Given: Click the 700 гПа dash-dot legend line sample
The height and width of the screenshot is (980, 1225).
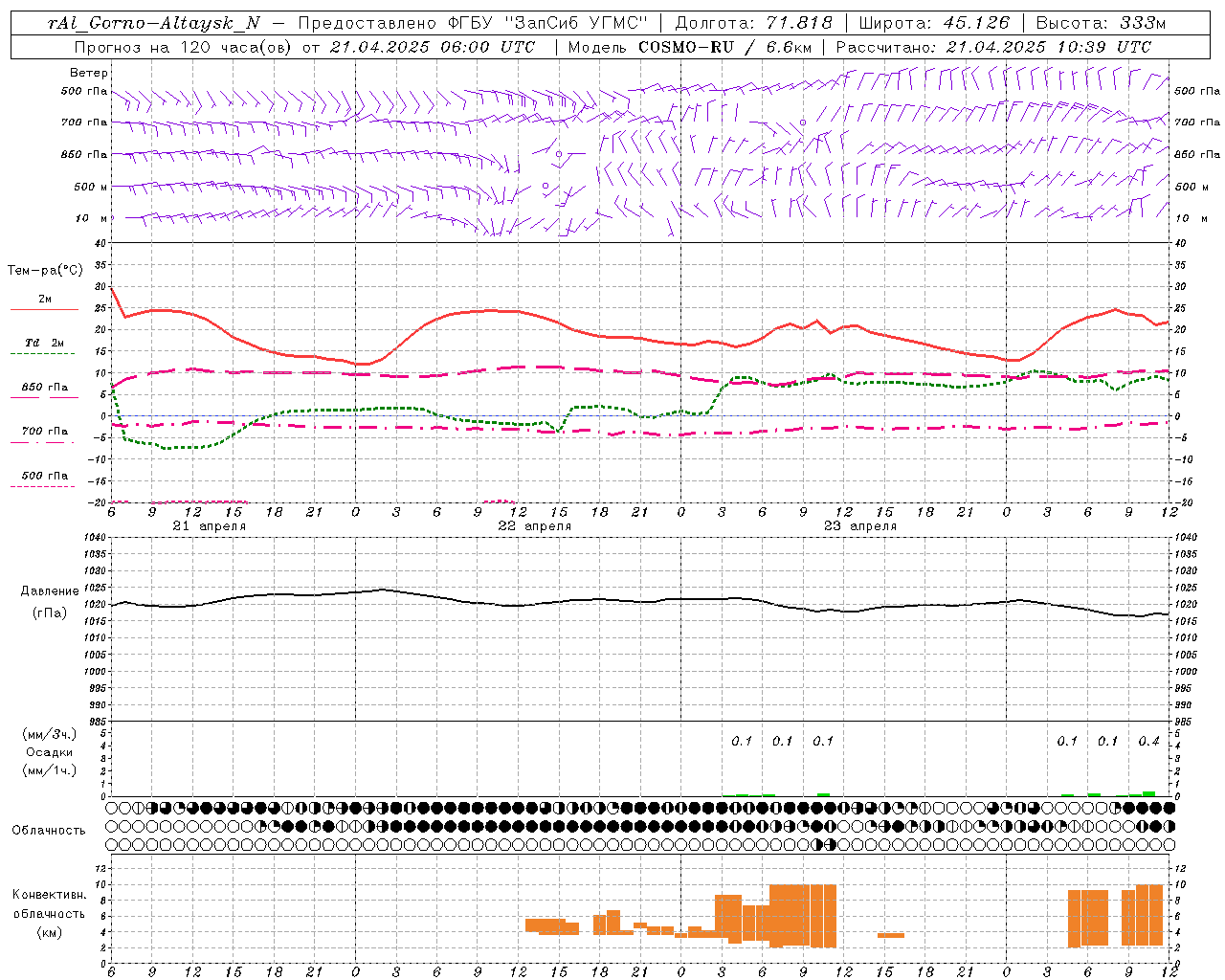Looking at the screenshot, I should [x=45, y=442].
